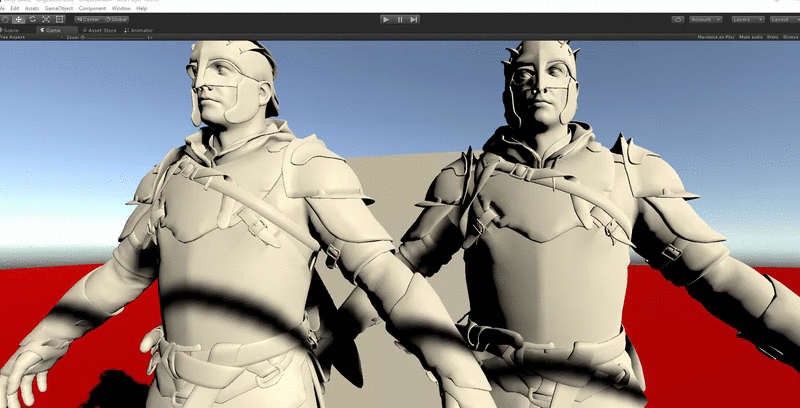The width and height of the screenshot is (800, 408).
Task: Switch to the Scene tab
Action: pyautogui.click(x=10, y=30)
